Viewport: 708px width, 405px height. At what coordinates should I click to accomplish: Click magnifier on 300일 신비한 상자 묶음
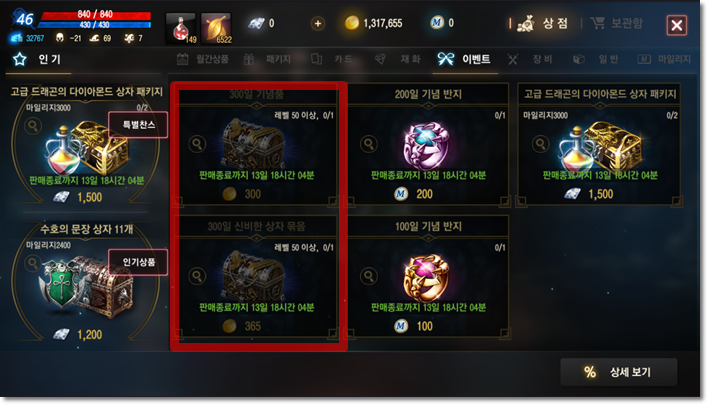[x=197, y=276]
